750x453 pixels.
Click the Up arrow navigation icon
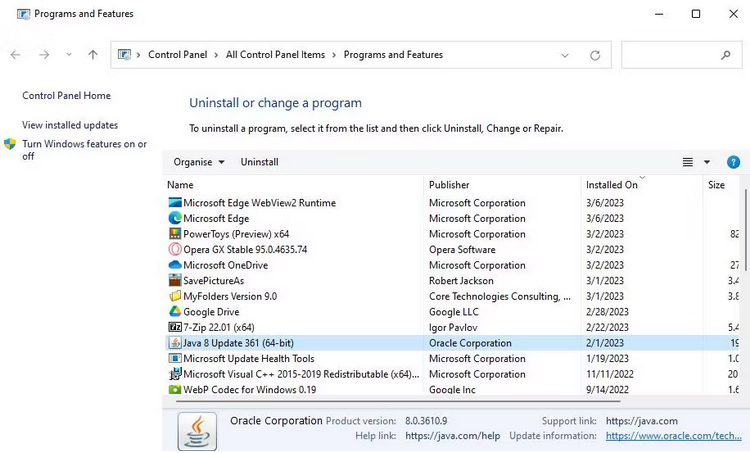pyautogui.click(x=93, y=55)
